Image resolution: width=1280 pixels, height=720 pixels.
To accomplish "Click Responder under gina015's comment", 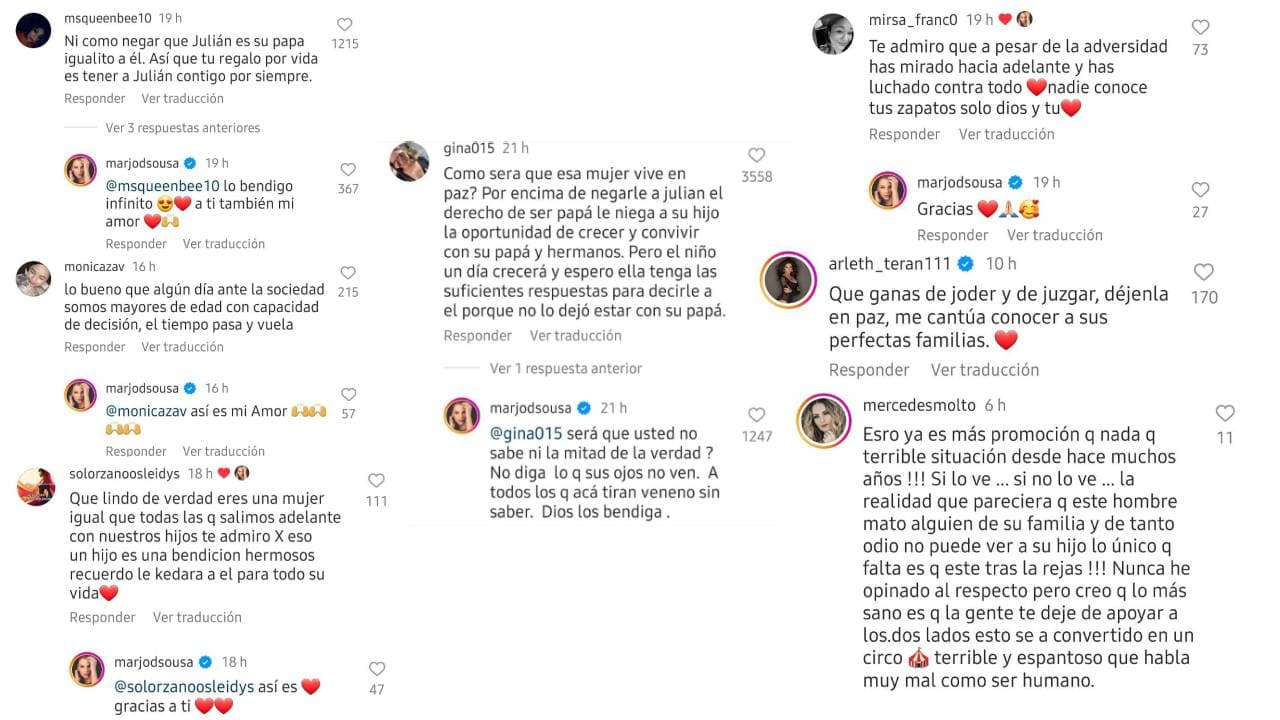I will pyautogui.click(x=478, y=335).
